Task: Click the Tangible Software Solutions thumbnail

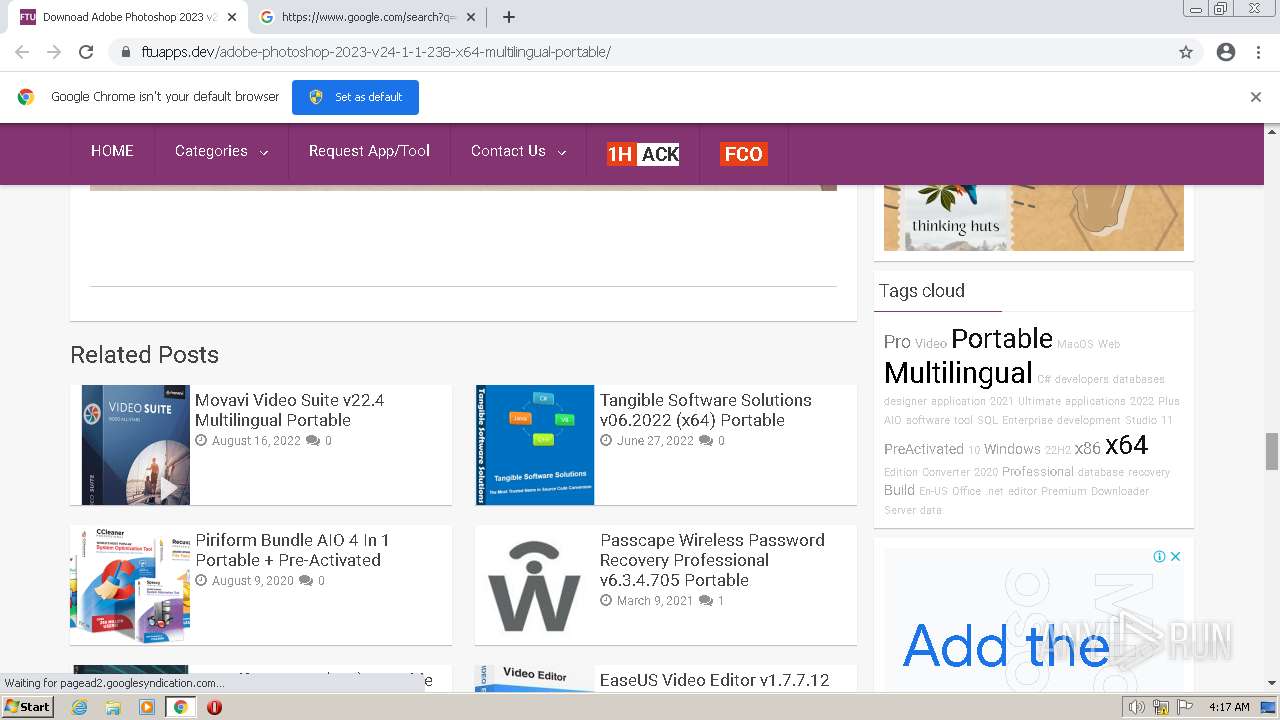Action: [535, 445]
